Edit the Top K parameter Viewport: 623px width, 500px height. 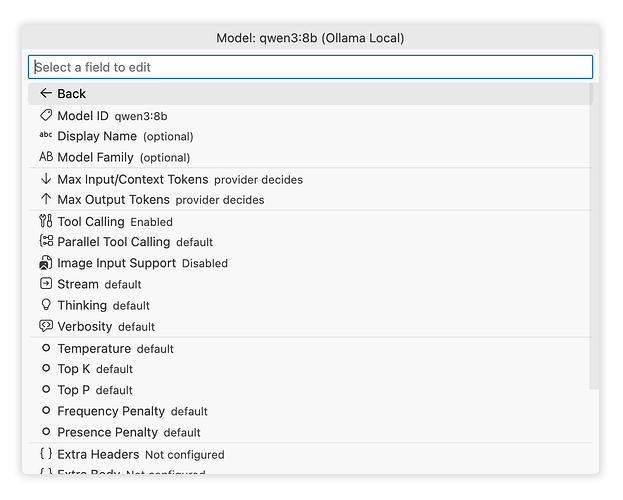310,369
